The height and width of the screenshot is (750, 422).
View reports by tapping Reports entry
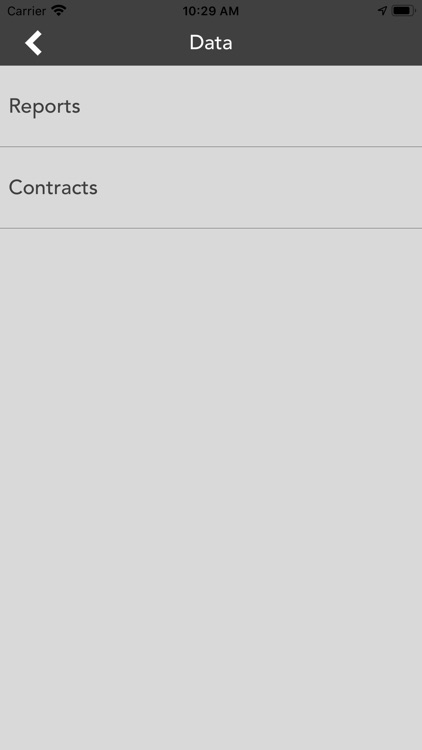211,106
